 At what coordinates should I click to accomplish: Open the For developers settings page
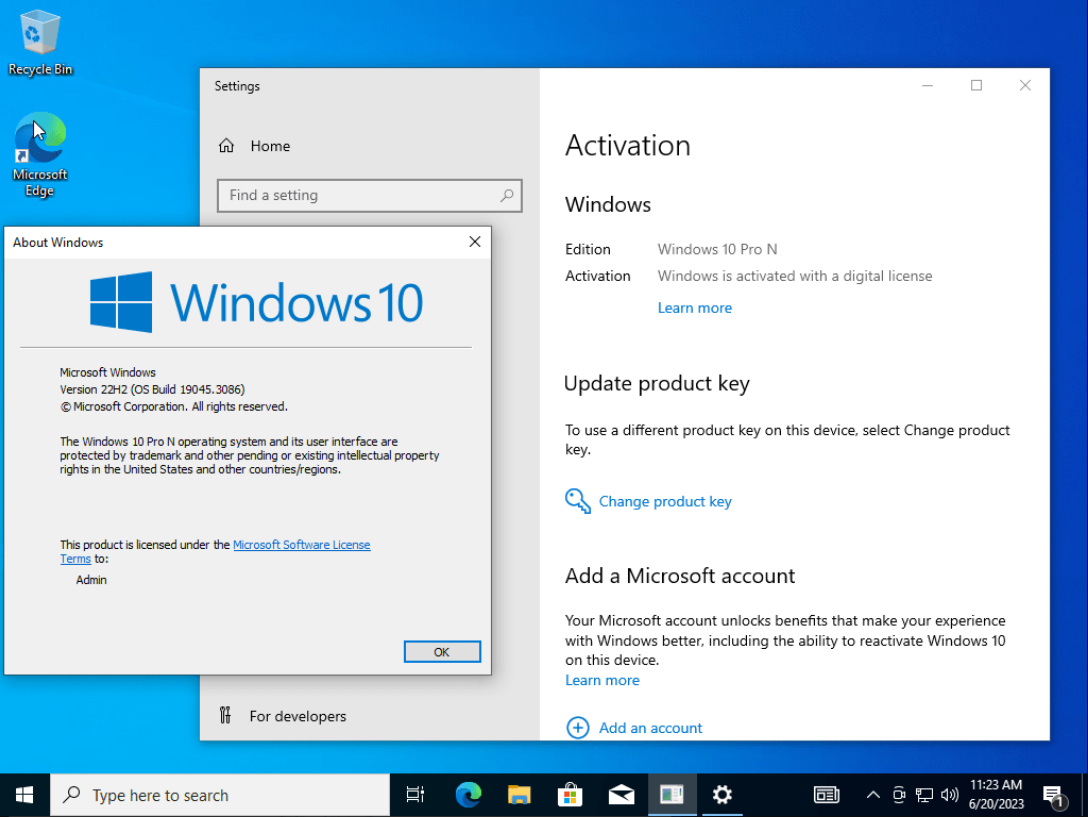pyautogui.click(x=297, y=716)
